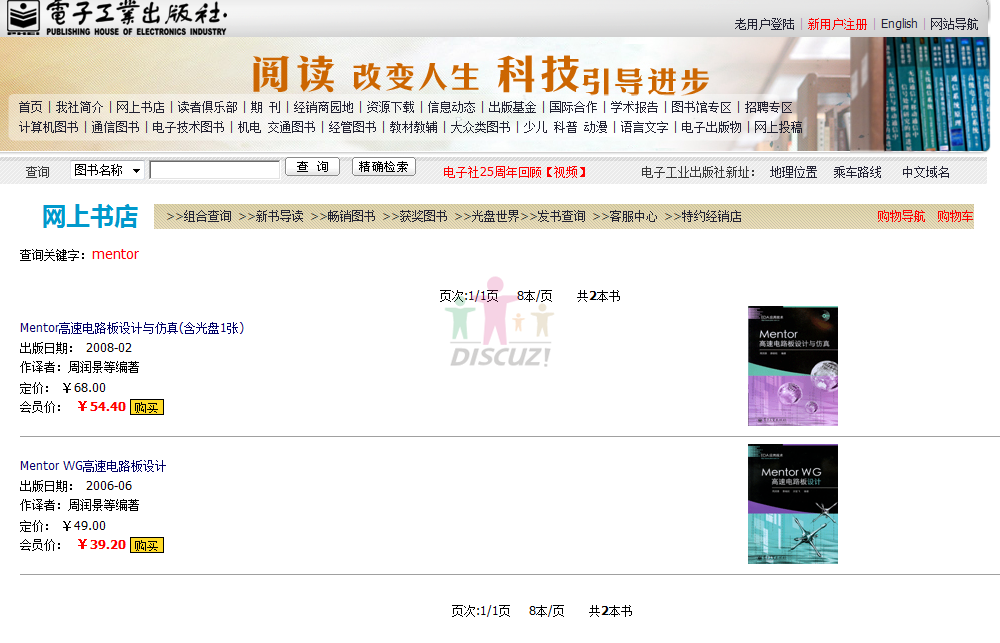Go to 首页 home menu item

pos(31,107)
